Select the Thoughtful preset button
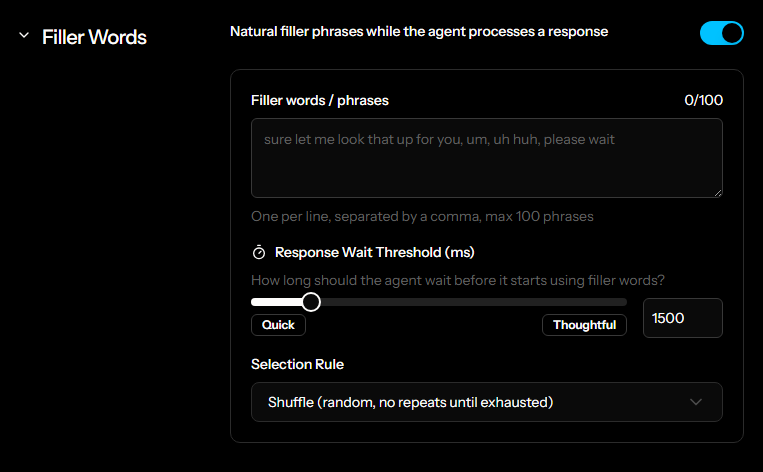 coord(584,325)
